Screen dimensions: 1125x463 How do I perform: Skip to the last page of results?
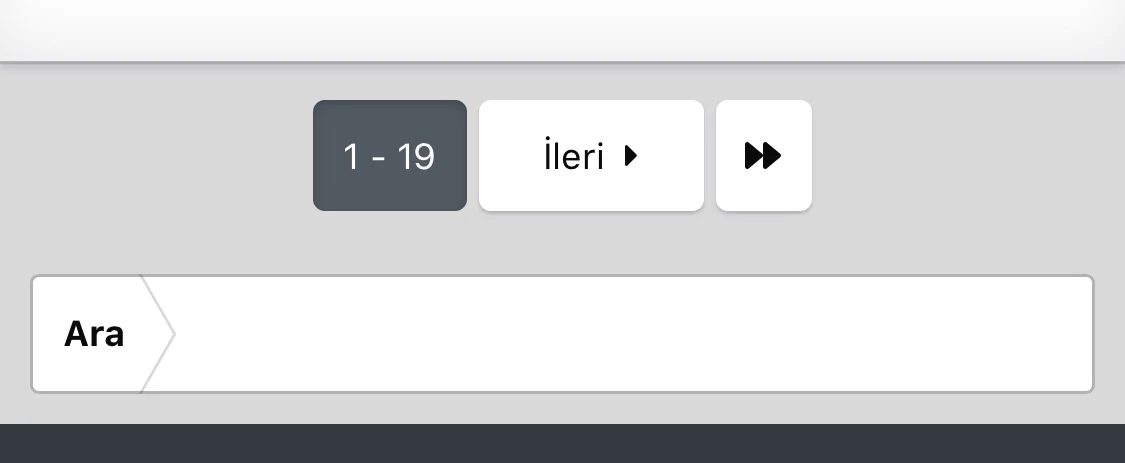click(763, 156)
